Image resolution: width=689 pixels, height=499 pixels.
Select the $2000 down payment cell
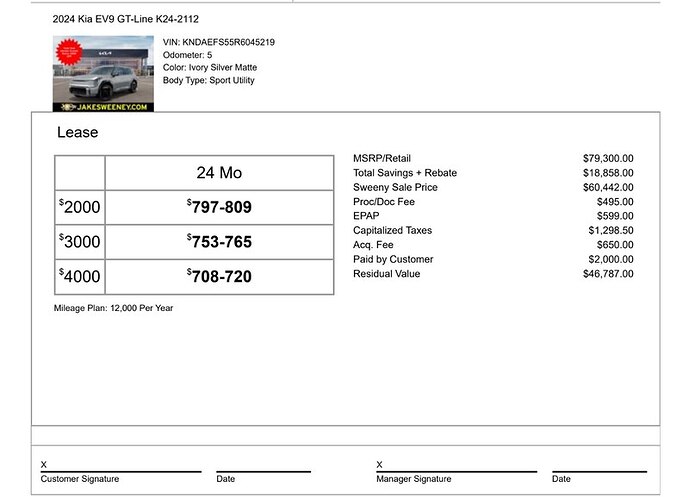pyautogui.click(x=80, y=207)
